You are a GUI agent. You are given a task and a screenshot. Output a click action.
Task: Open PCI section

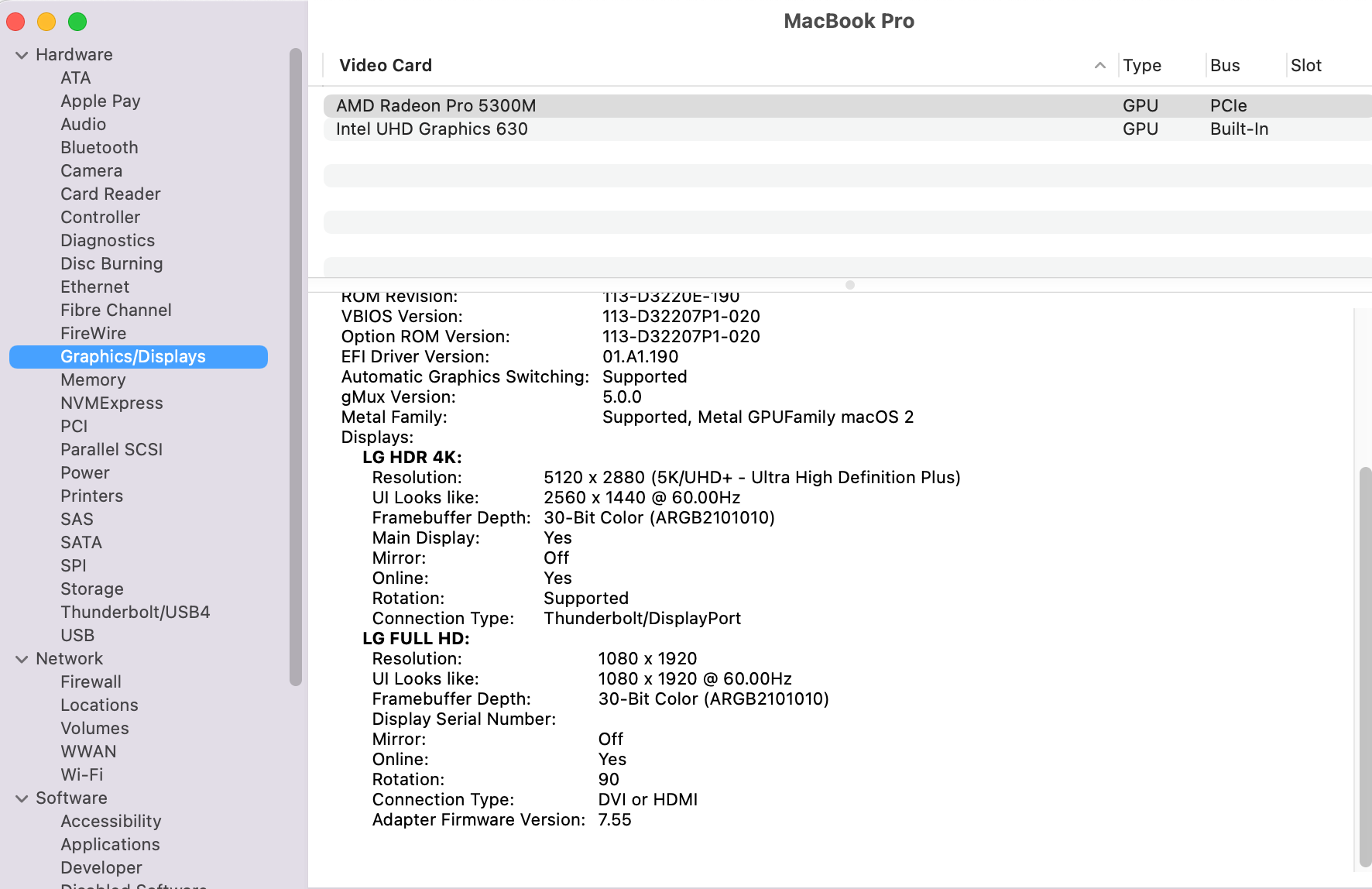(74, 427)
